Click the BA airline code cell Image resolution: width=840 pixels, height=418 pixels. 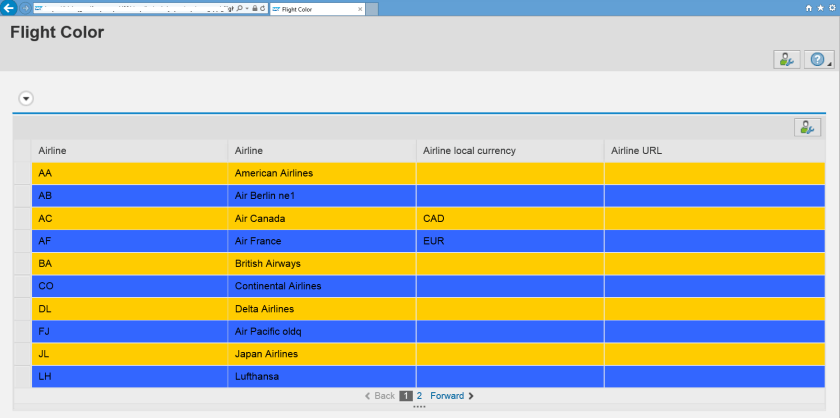[x=130, y=264]
